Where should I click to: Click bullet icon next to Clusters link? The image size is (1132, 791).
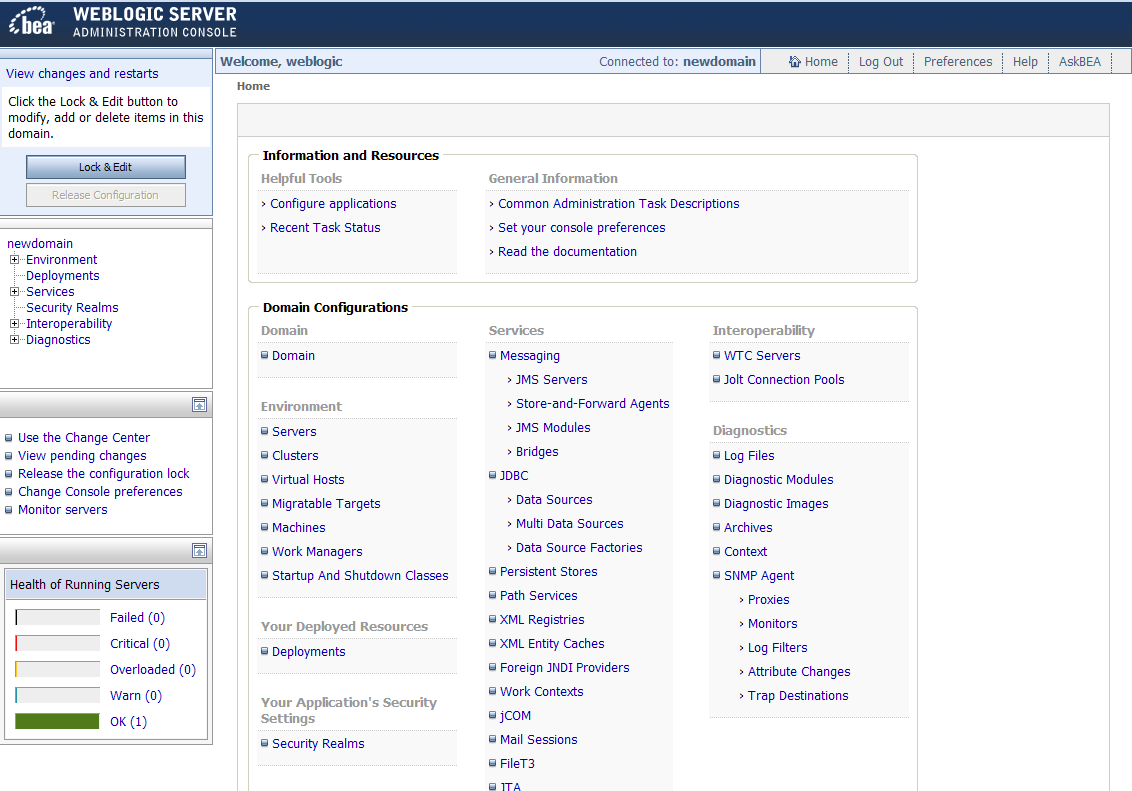coord(264,455)
